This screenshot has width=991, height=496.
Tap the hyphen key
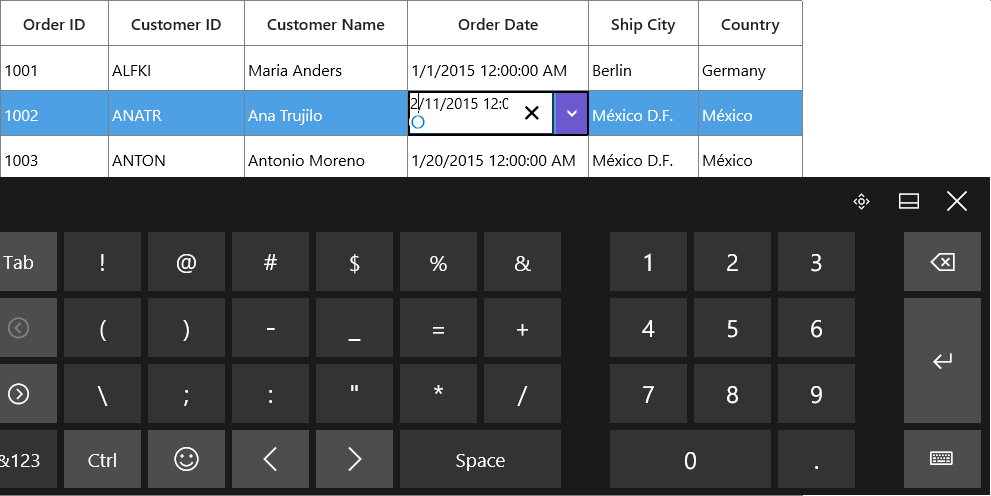(x=271, y=328)
